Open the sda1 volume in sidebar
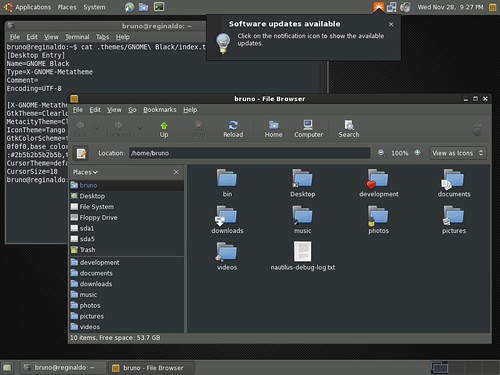This screenshot has width=500, height=375. (127, 228)
